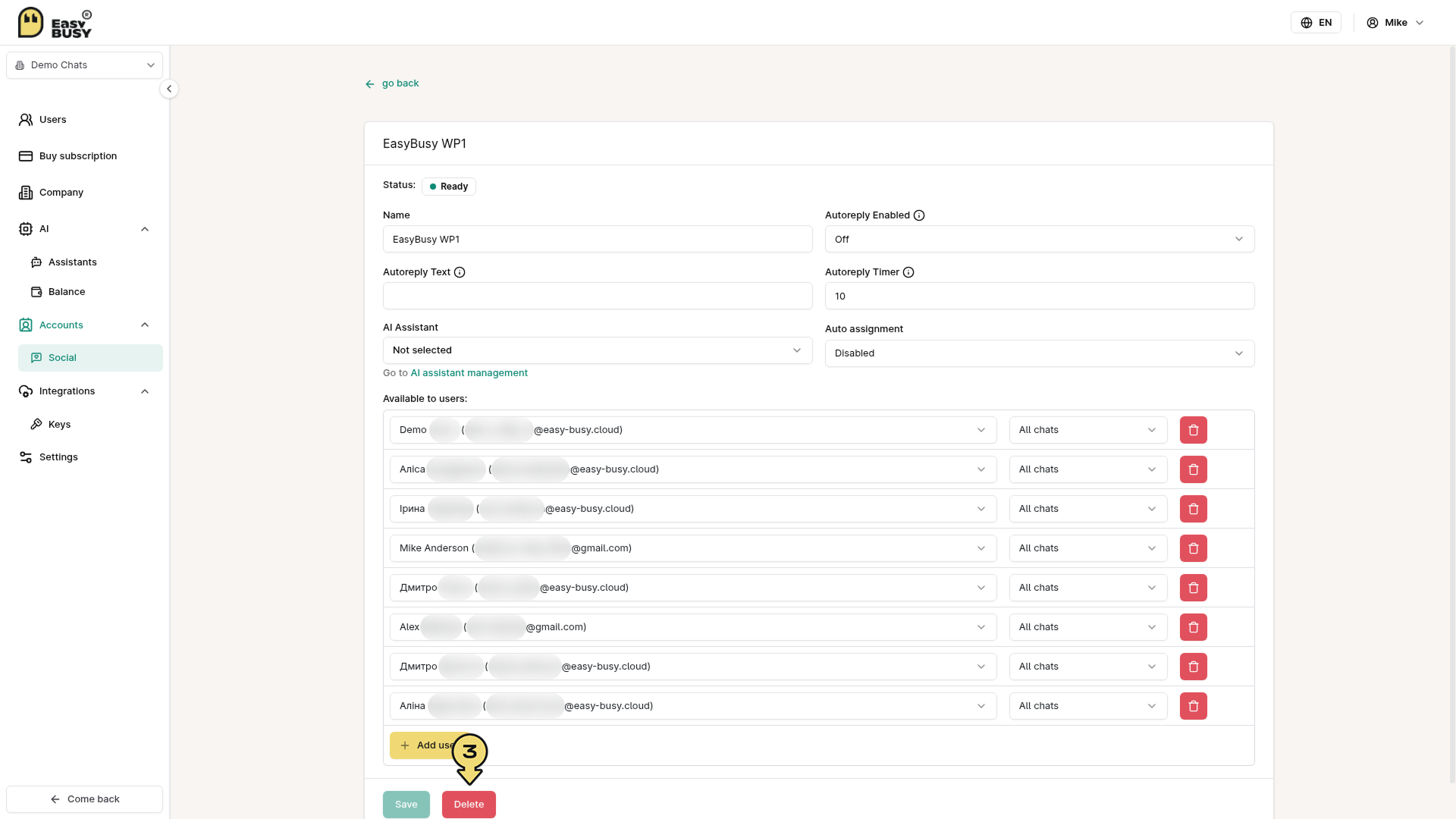Follow the AI assistant management link
Screen dimensions: 1456x819
click(469, 373)
